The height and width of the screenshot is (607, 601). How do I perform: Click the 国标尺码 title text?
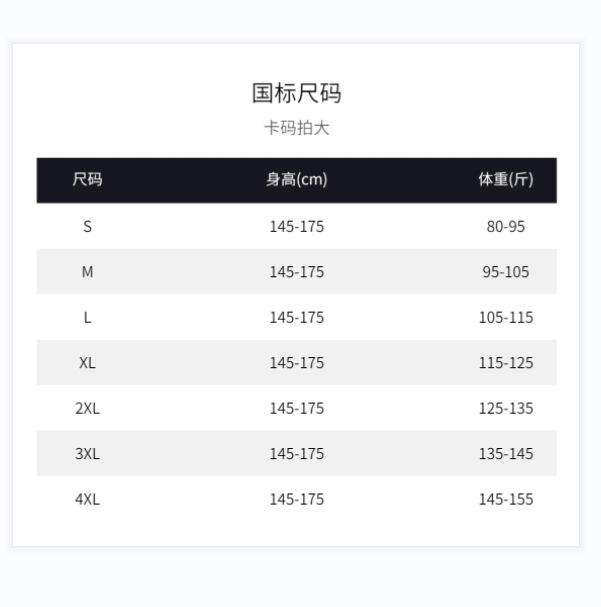(x=296, y=94)
